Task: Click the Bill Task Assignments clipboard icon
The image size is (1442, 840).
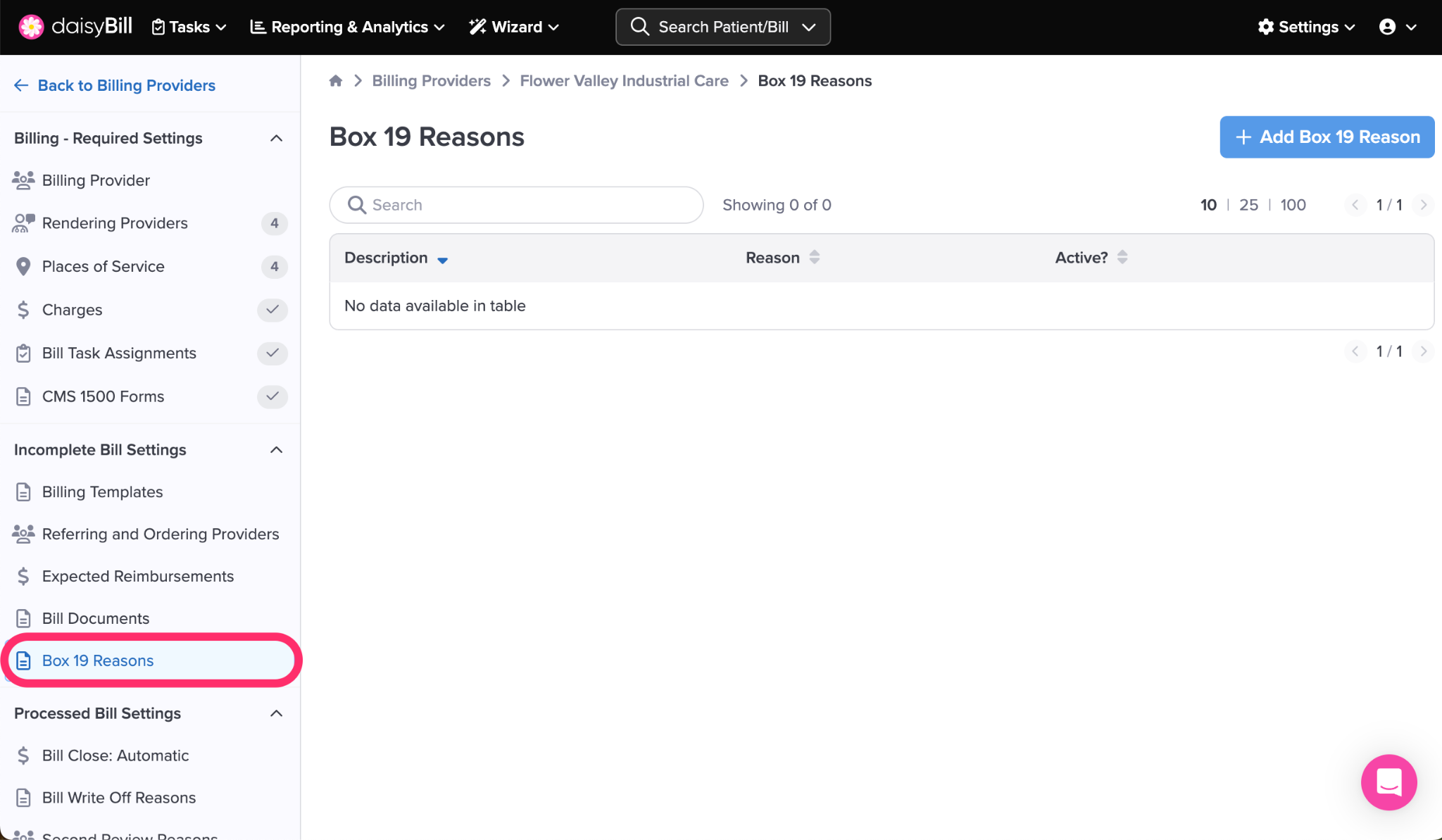Action: click(23, 353)
